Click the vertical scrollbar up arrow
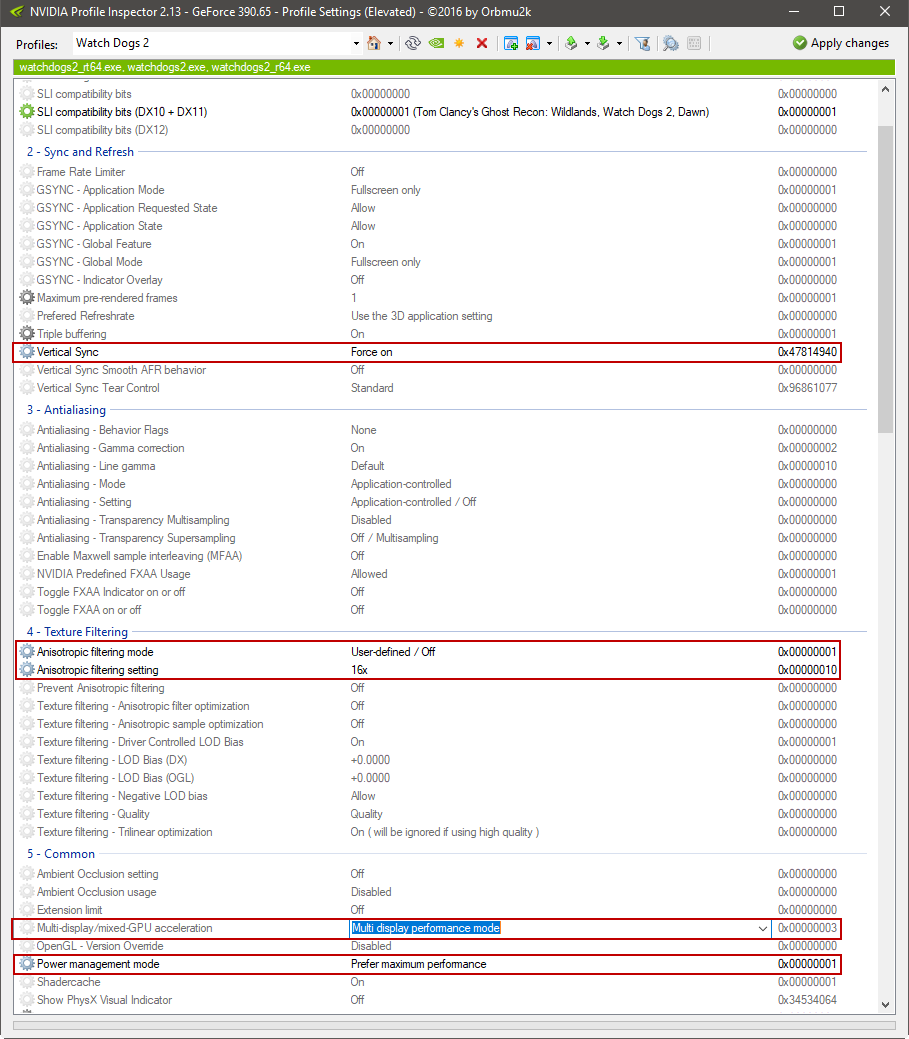Viewport: 909px width, 1039px height. [885, 89]
